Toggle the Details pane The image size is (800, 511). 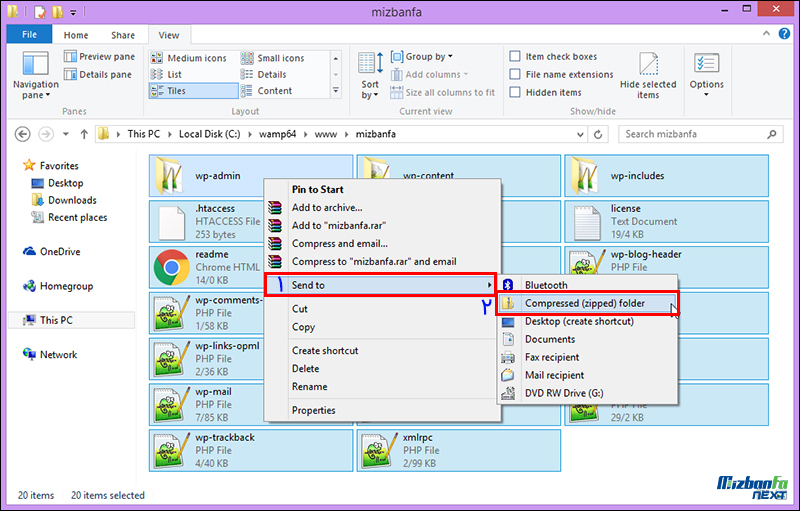coord(97,74)
